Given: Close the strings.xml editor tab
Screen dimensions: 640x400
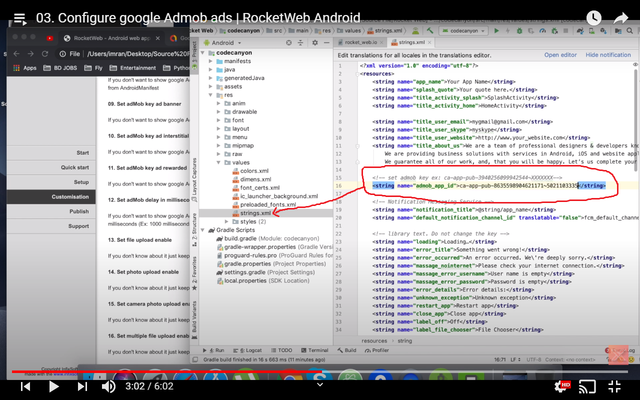Looking at the screenshot, I should pos(429,42).
